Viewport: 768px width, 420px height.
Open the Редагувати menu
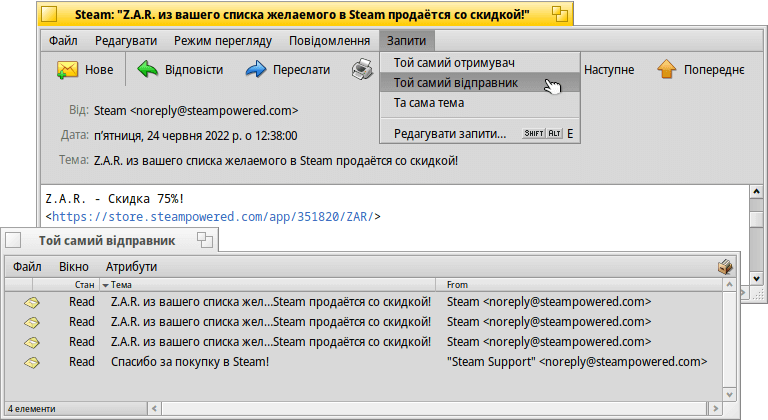pyautogui.click(x=126, y=41)
